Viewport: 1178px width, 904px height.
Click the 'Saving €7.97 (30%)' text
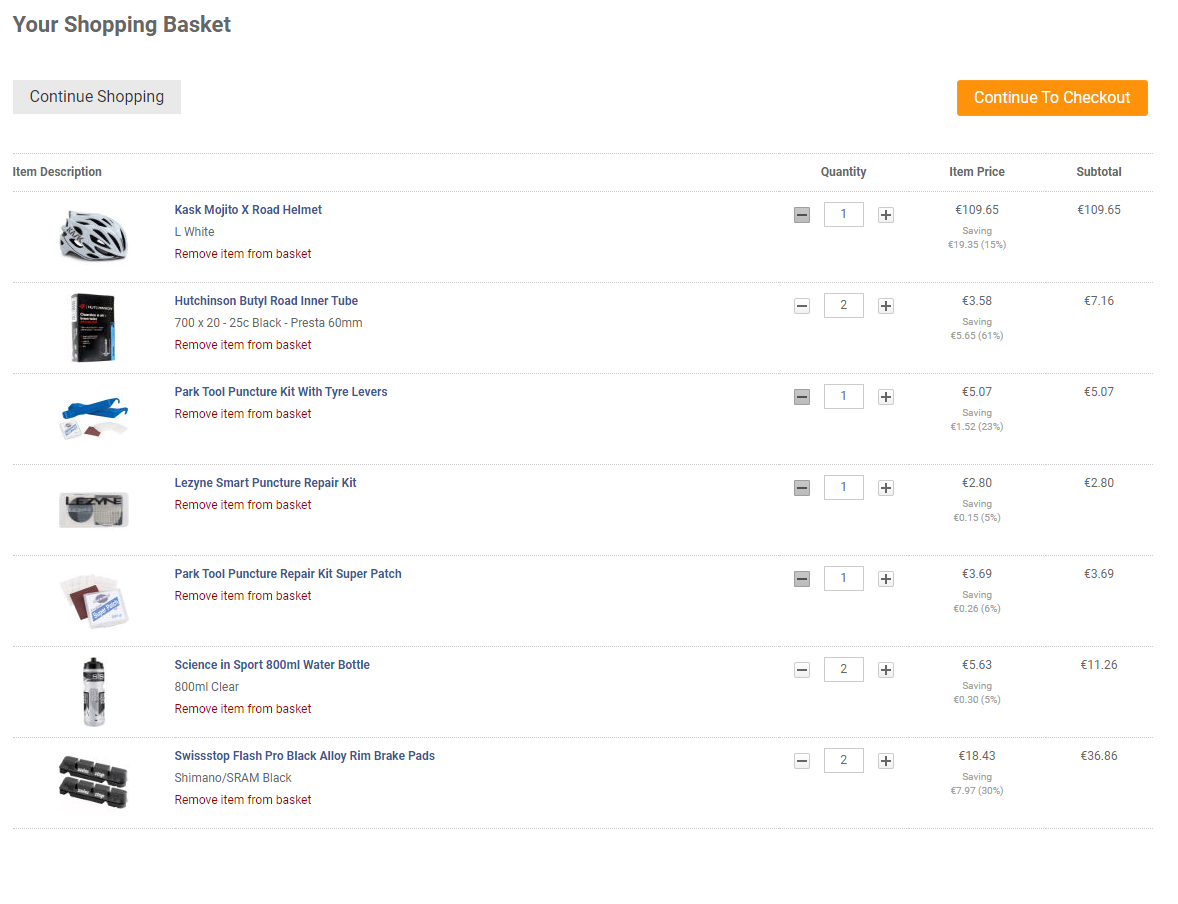(x=977, y=783)
